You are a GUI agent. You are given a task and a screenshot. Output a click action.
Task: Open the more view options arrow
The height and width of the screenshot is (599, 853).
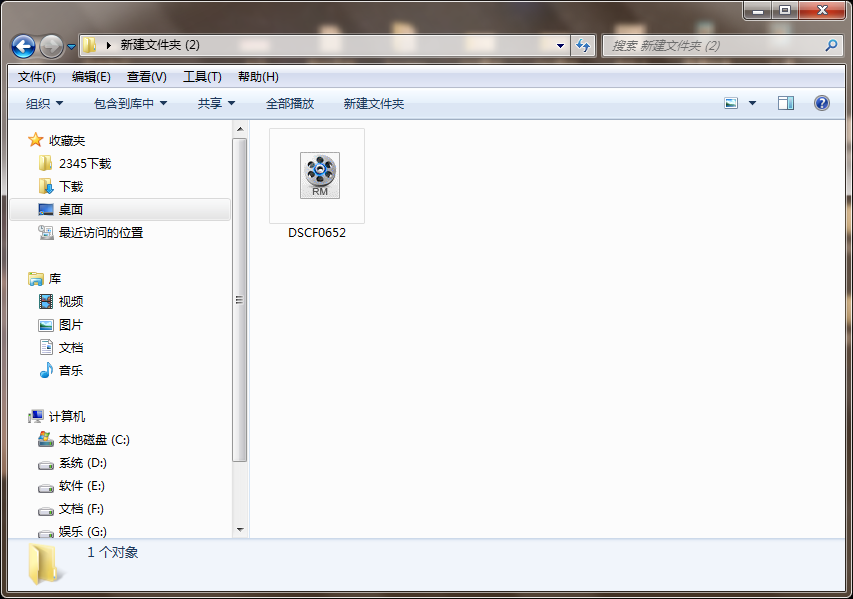(752, 103)
